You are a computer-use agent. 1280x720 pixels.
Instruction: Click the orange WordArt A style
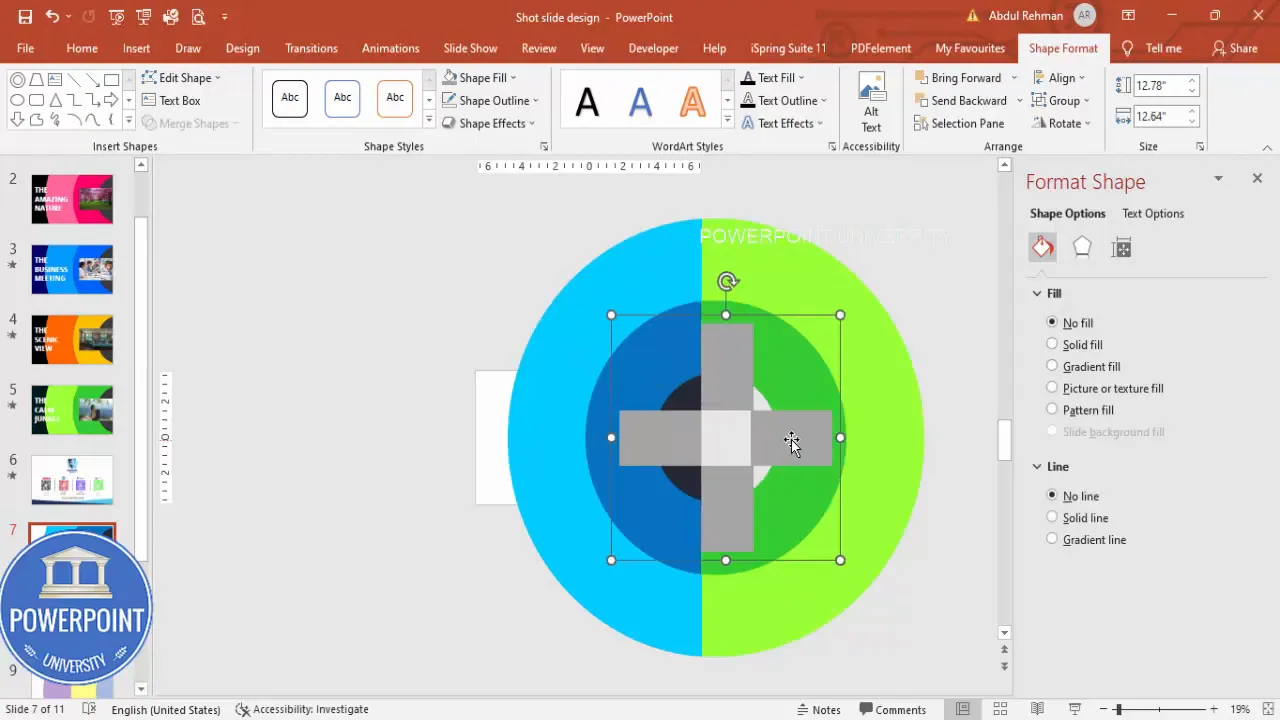pyautogui.click(x=692, y=101)
